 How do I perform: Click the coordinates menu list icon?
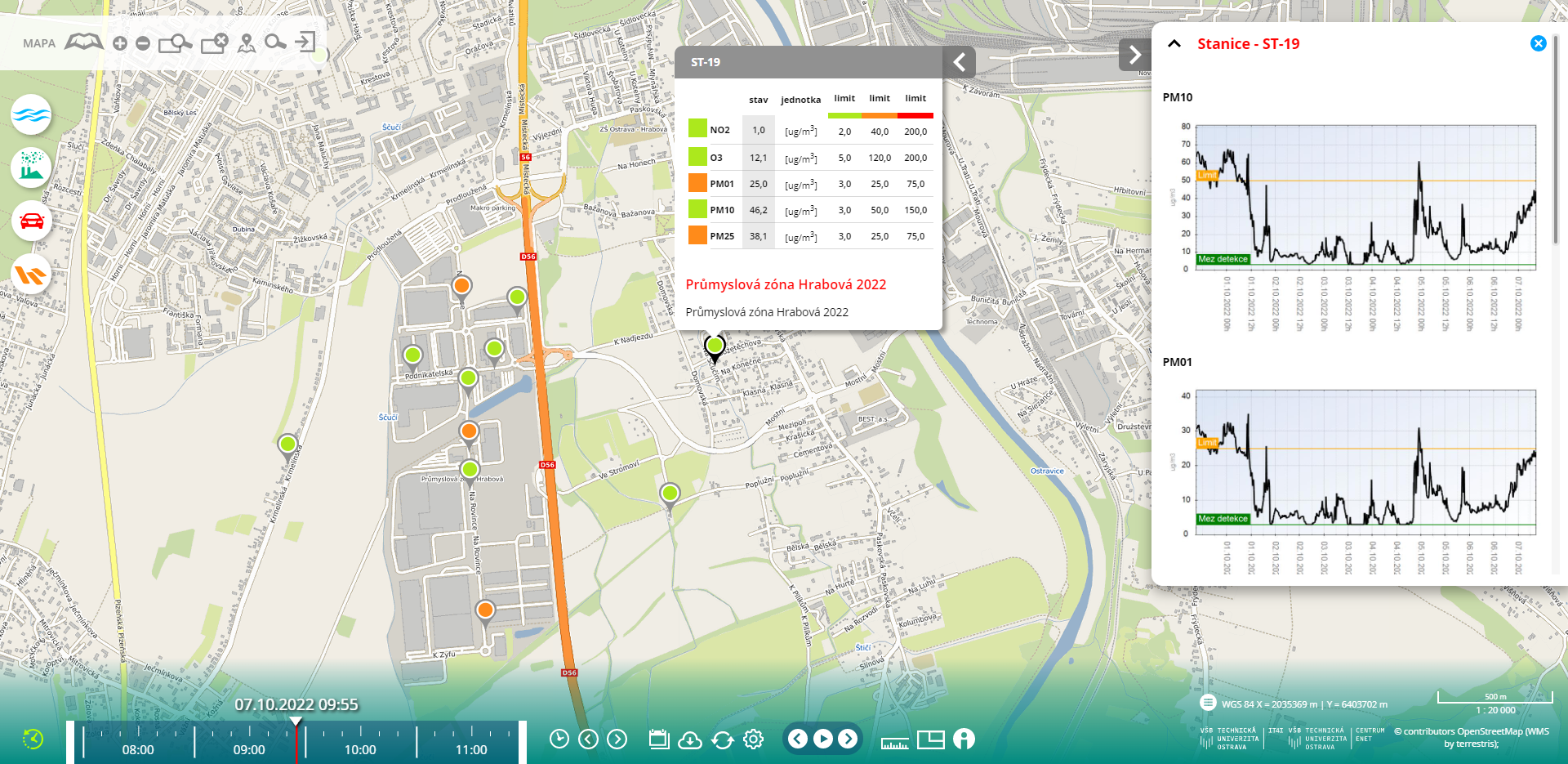(1208, 703)
